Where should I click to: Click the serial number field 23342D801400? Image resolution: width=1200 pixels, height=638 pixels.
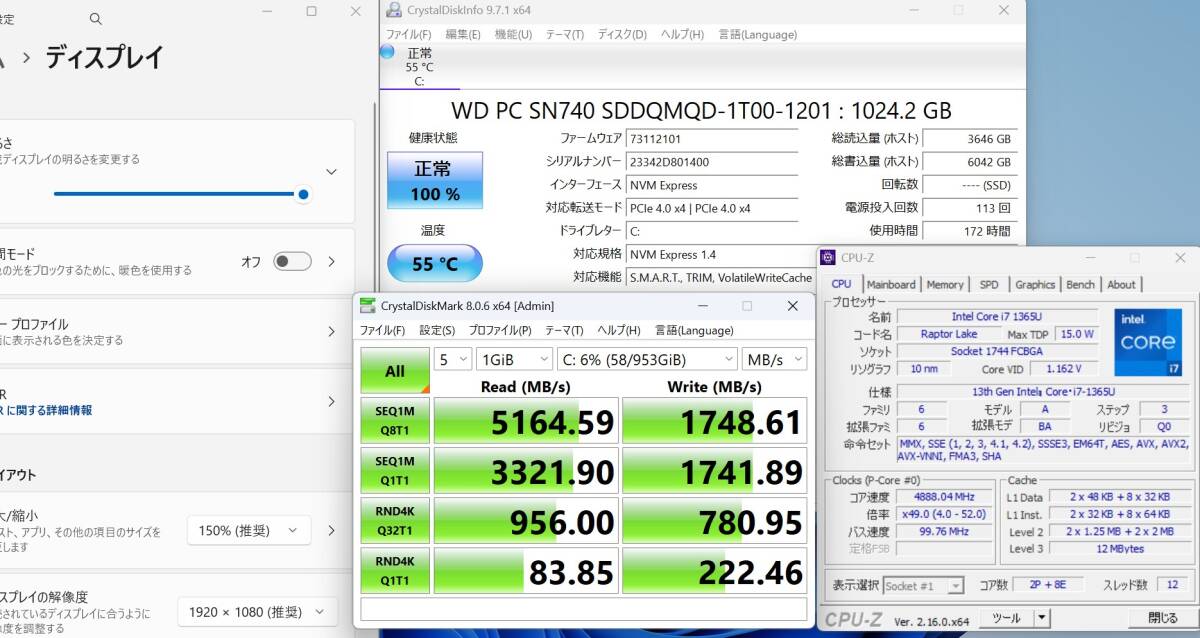(711, 162)
